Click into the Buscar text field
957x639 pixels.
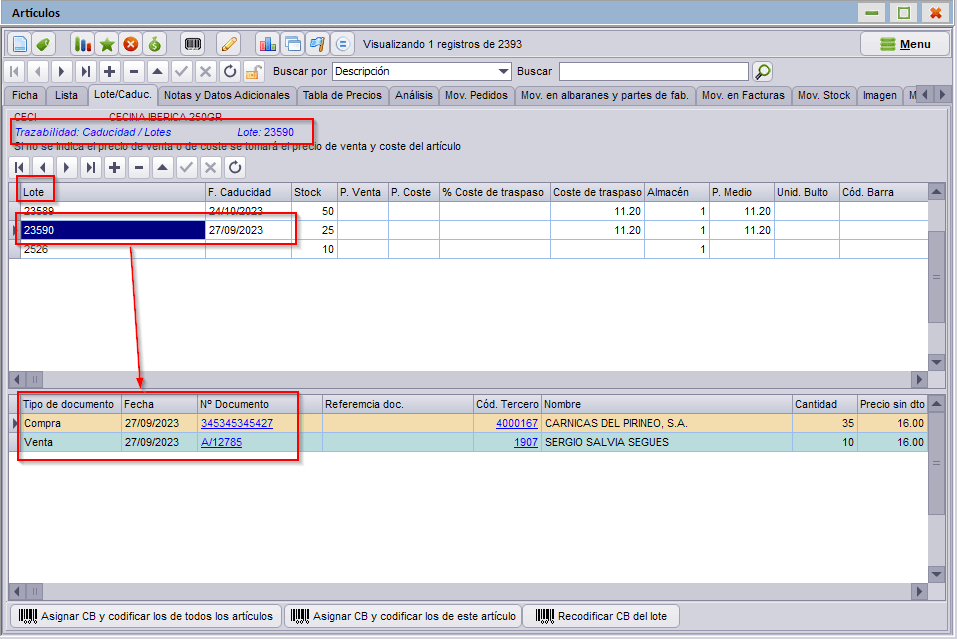click(654, 71)
